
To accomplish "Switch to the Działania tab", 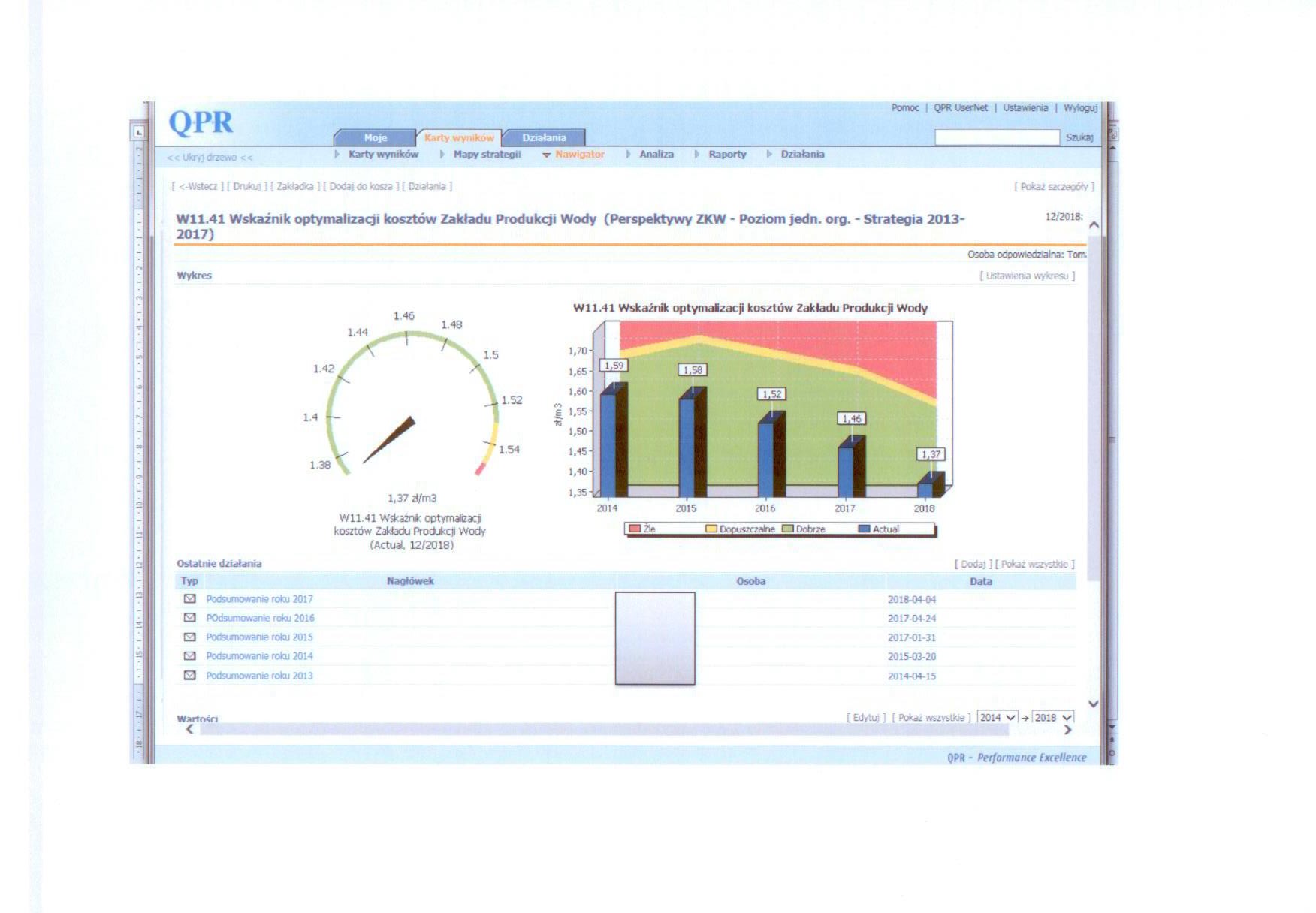I will (x=544, y=137).
